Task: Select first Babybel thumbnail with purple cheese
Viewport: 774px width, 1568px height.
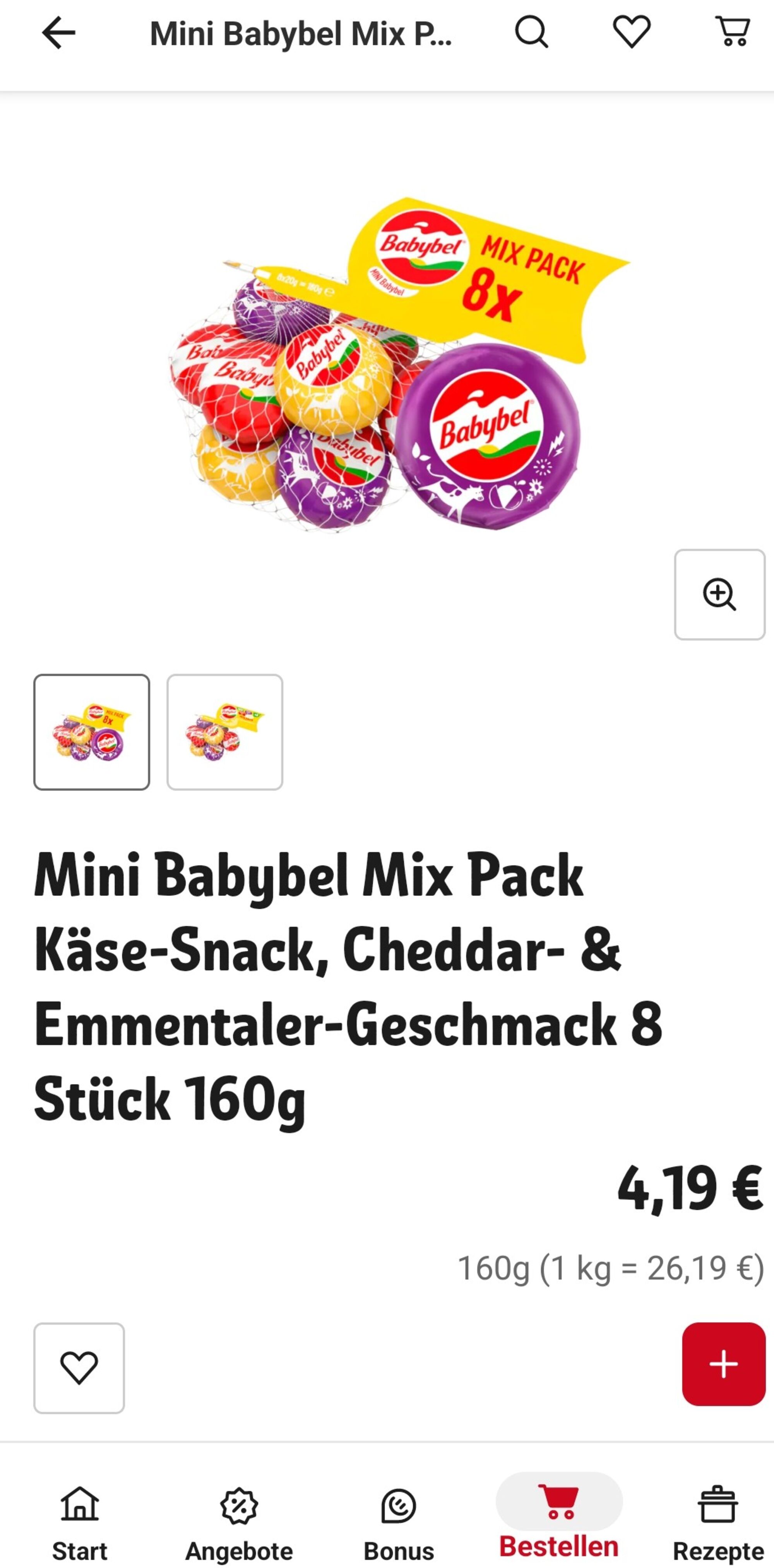Action: [91, 732]
